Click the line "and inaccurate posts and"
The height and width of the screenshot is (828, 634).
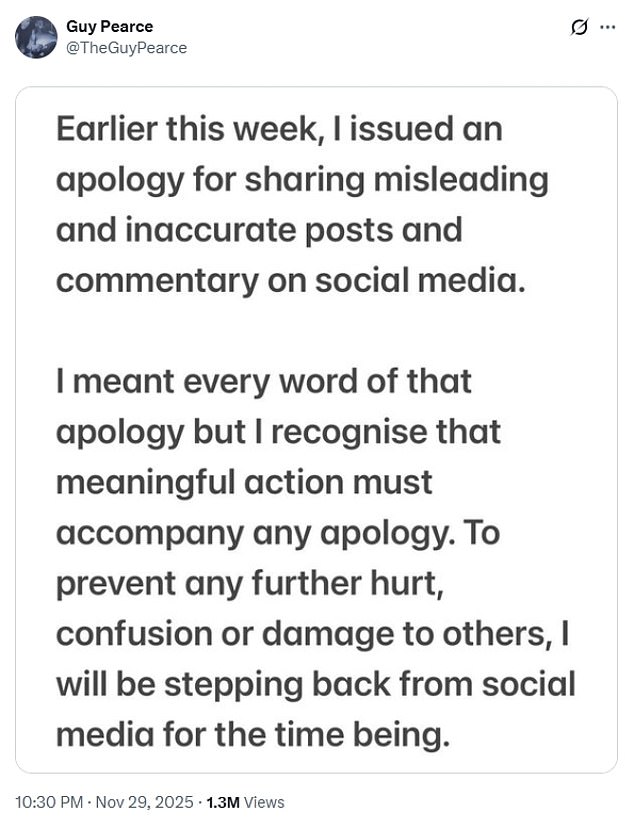259,230
